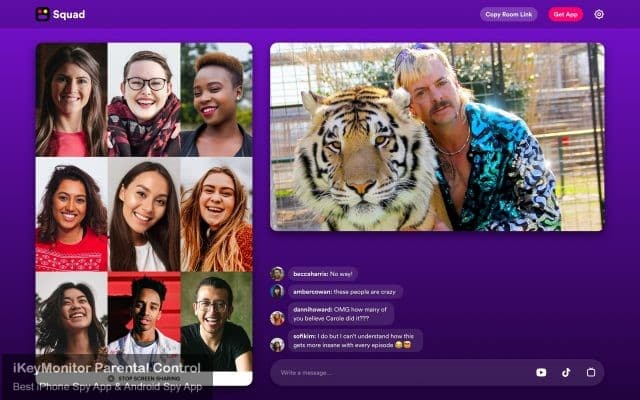640x400 pixels.
Task: Select video tile of man against red wall
Action: [144, 322]
